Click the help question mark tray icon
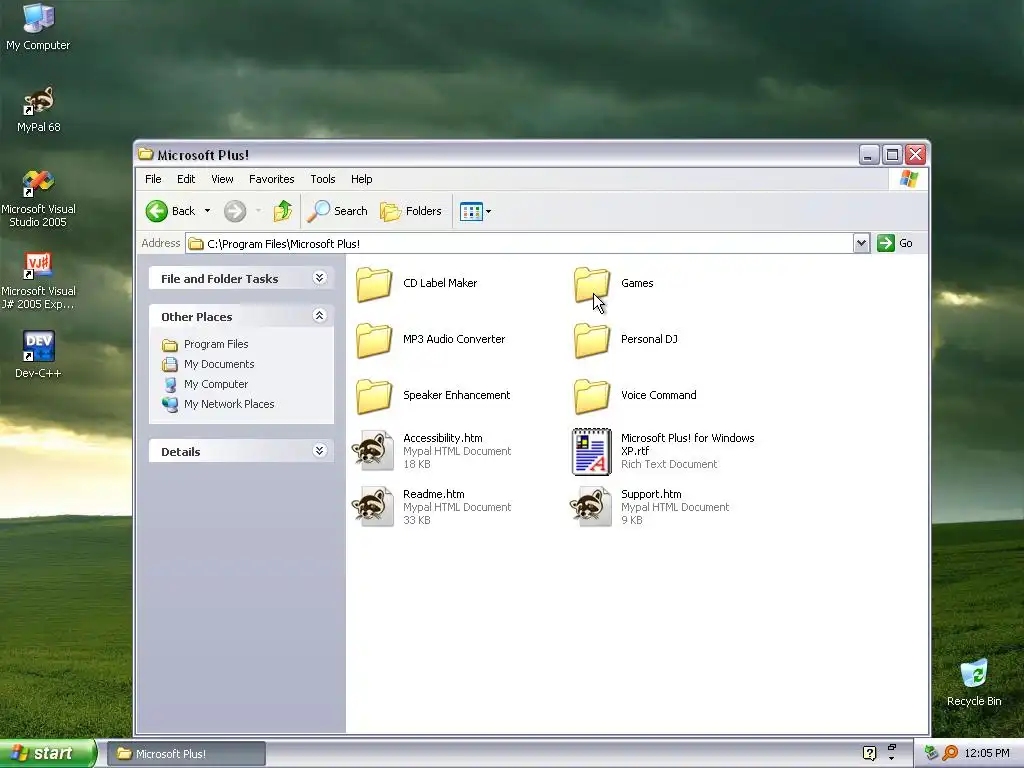 [869, 753]
